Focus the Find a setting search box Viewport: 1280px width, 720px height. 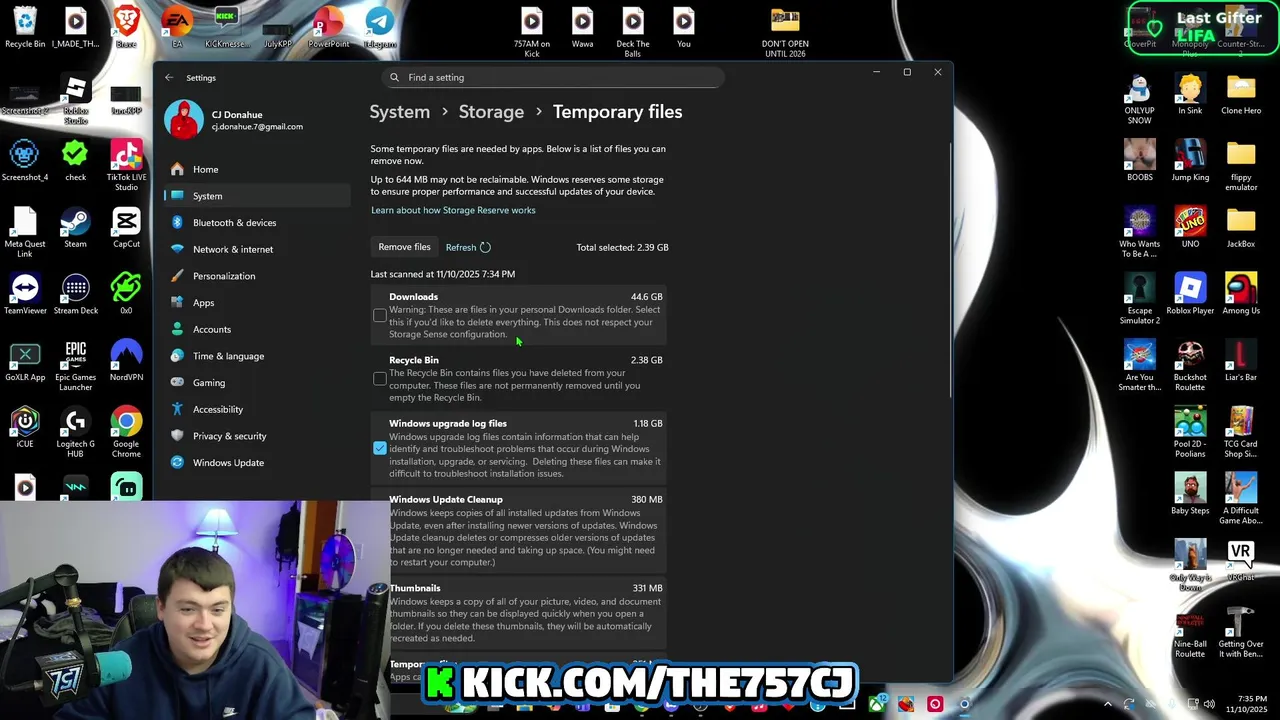coord(552,77)
